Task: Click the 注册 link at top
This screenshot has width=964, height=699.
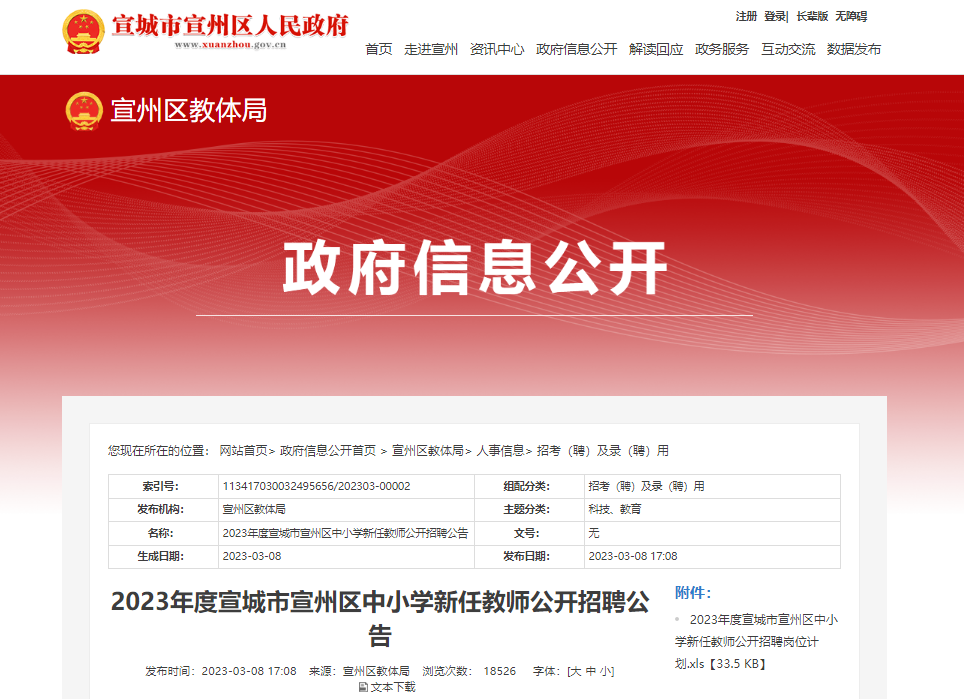Action: pos(746,17)
